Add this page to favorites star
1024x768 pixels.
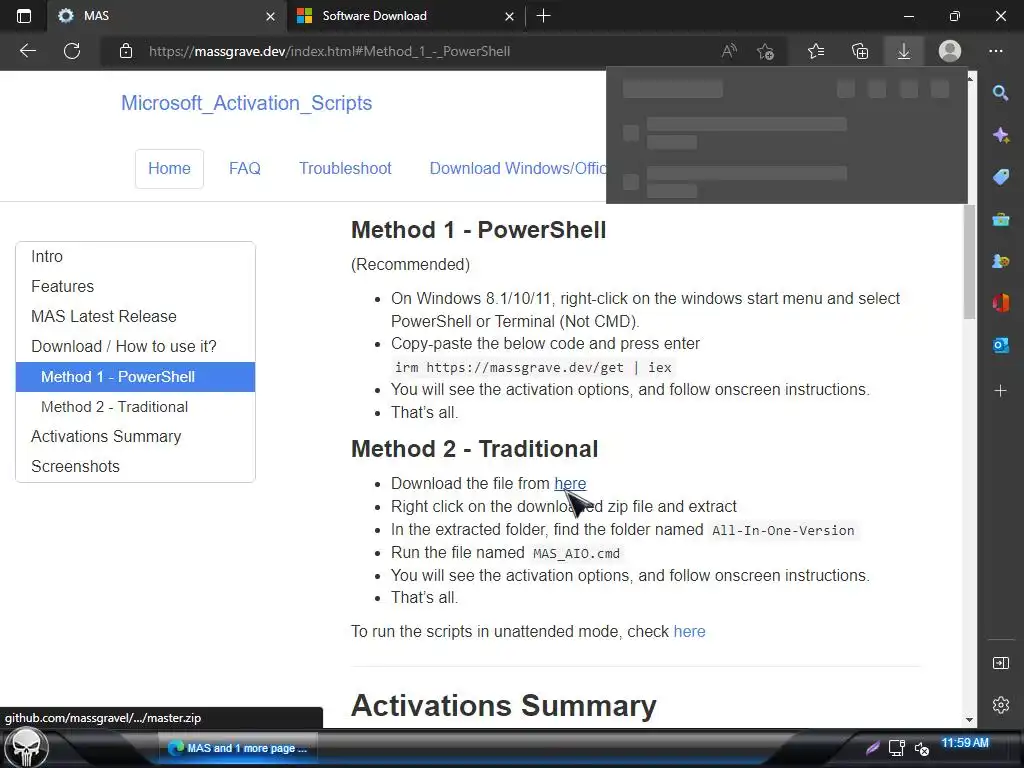pos(765,51)
